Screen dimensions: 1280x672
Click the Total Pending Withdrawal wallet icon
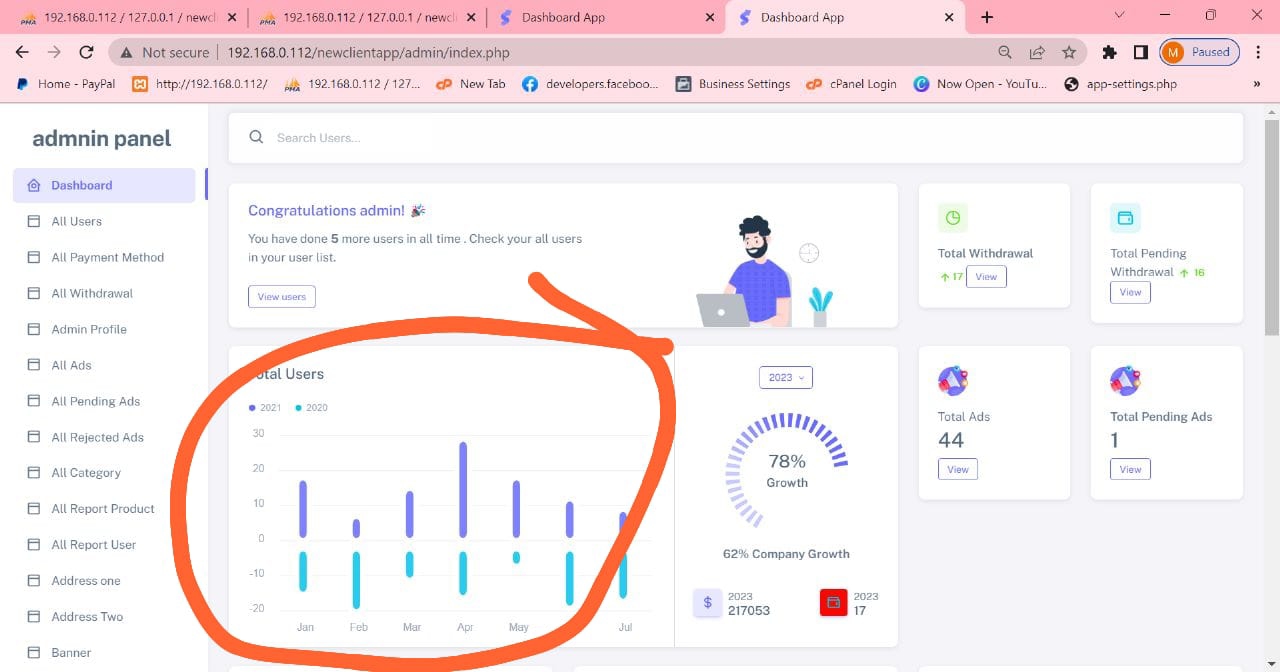[x=1125, y=218]
